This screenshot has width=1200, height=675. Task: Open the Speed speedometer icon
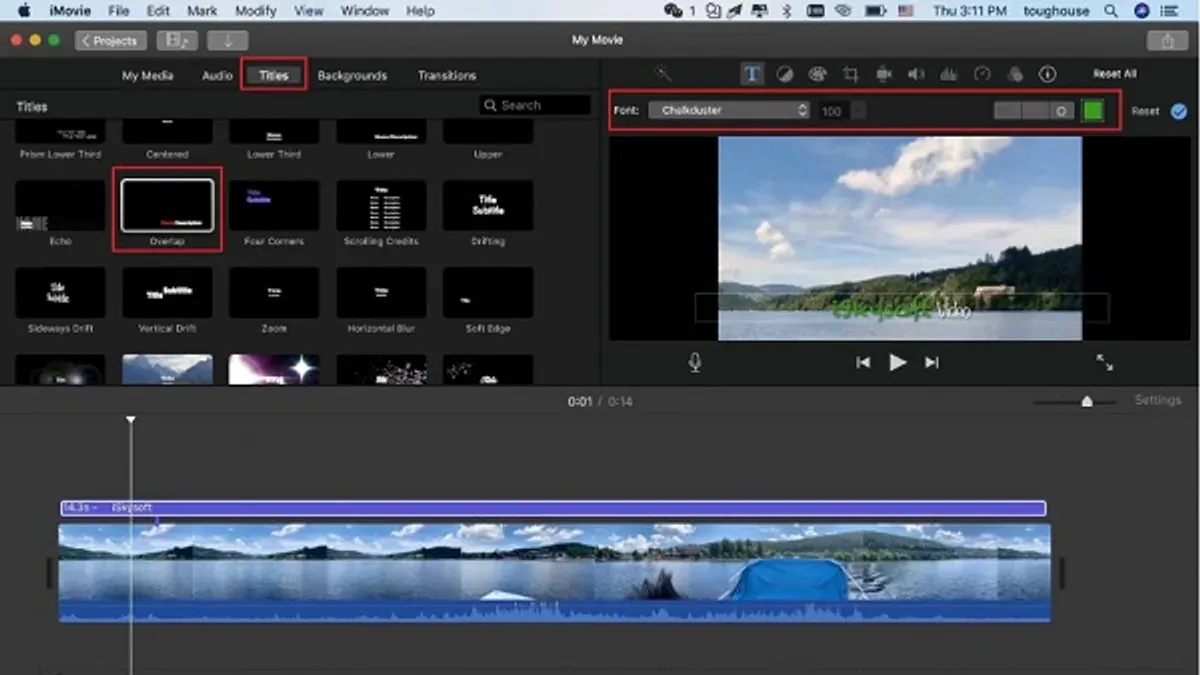[x=982, y=74]
